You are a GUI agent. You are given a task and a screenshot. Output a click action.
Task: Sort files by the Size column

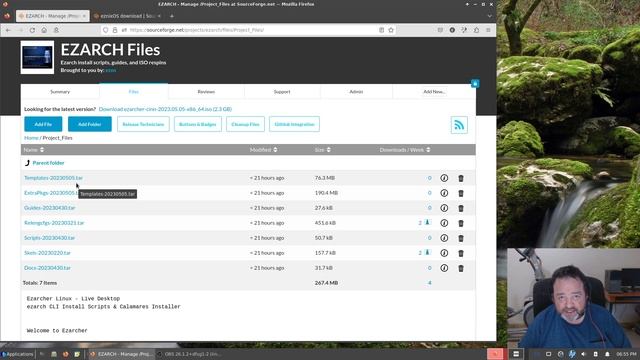pyautogui.click(x=322, y=150)
